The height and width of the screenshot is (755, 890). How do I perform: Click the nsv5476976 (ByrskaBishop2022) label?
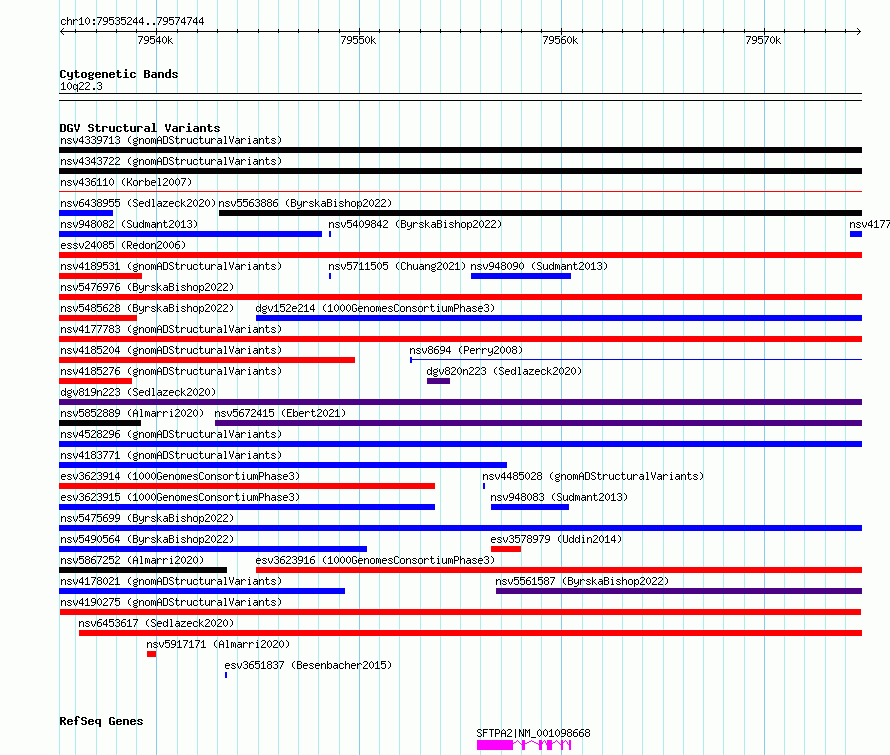[147, 287]
